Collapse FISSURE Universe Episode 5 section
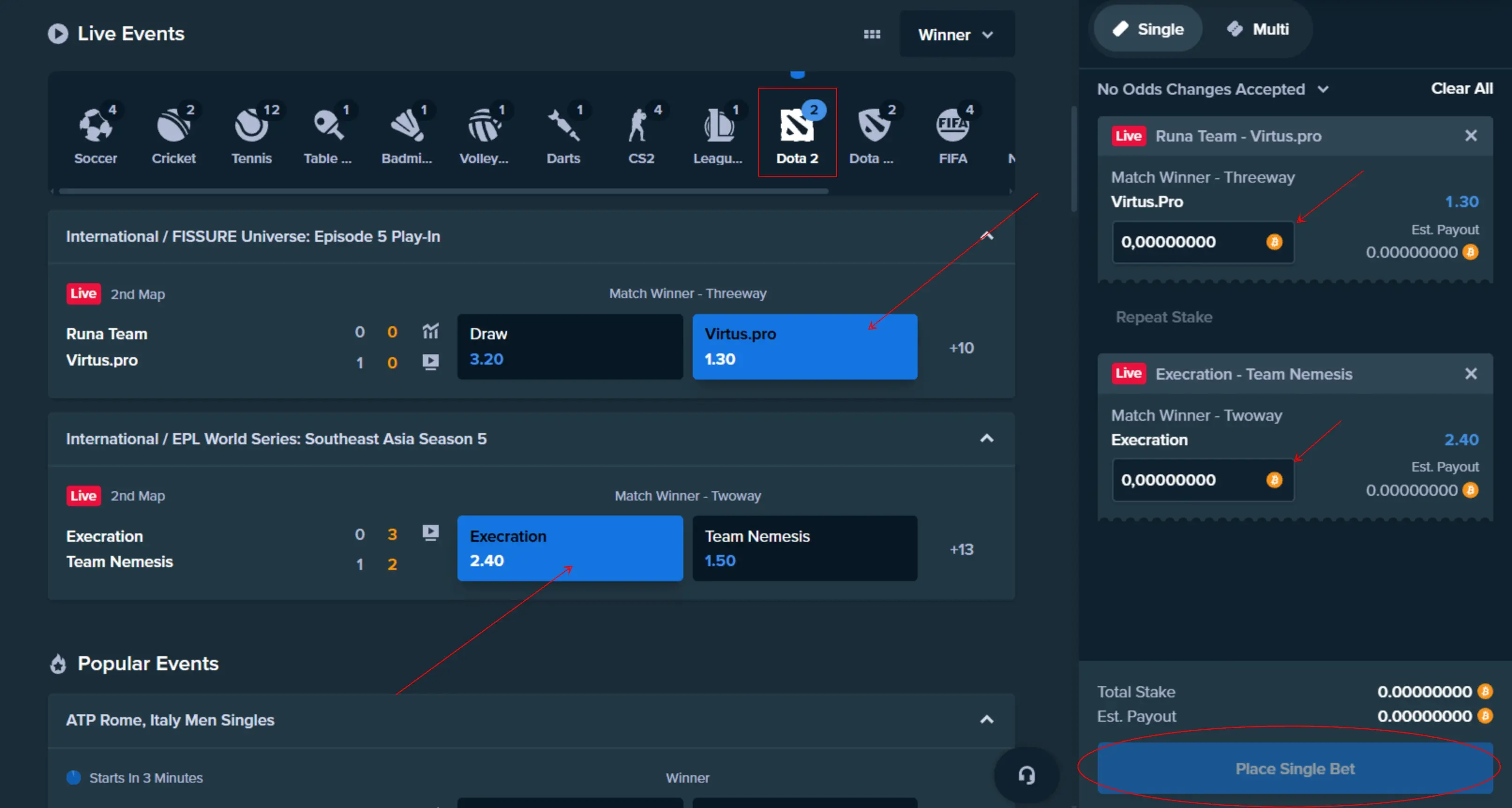Screen dimensions: 1512x808 pos(987,237)
